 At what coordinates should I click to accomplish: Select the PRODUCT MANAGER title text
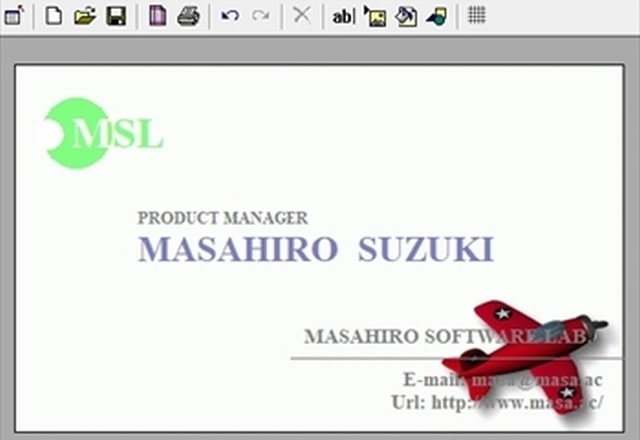(222, 218)
